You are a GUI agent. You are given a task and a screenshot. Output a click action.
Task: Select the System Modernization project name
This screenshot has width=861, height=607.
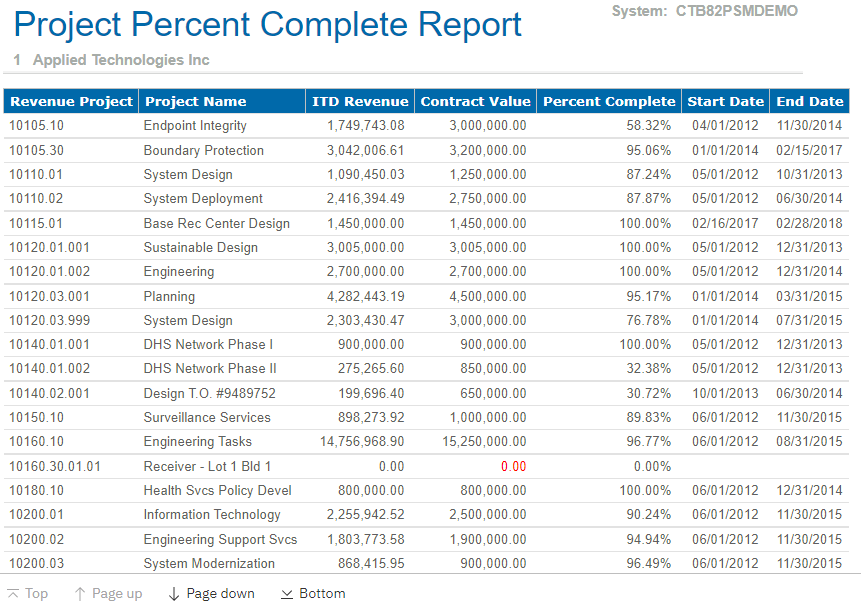(209, 564)
